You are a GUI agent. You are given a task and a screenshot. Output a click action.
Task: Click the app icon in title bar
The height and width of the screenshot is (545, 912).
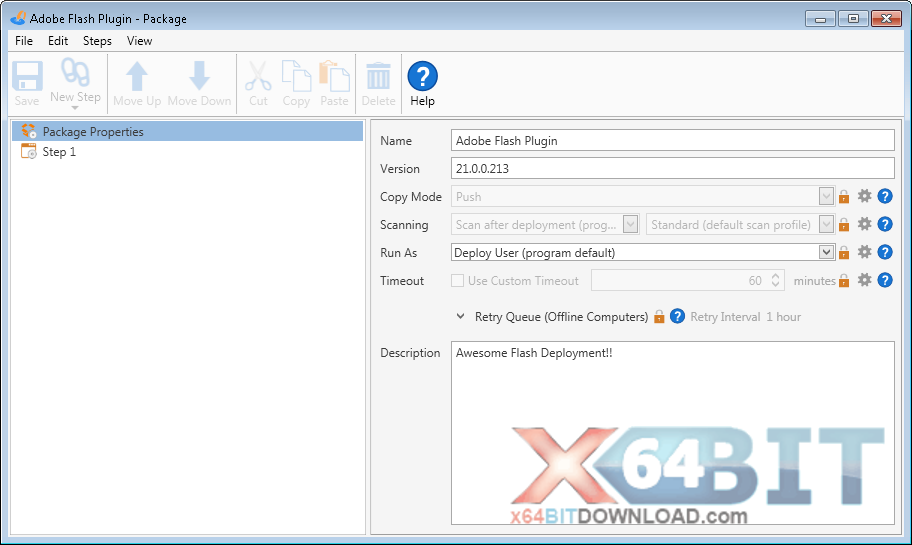click(x=18, y=18)
